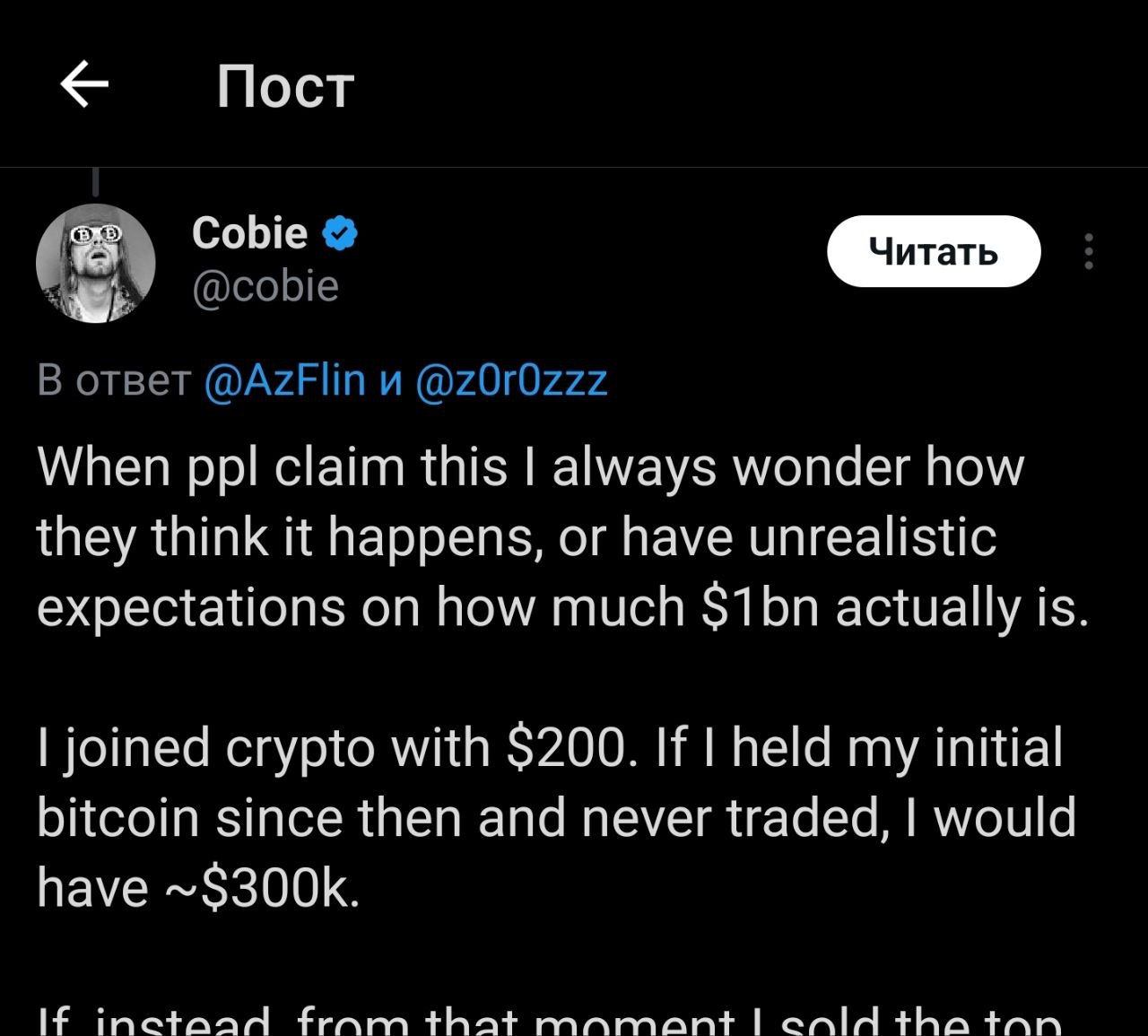Click the cut-off line starting "If, instead"
1148x1036 pixels.
click(549, 1023)
